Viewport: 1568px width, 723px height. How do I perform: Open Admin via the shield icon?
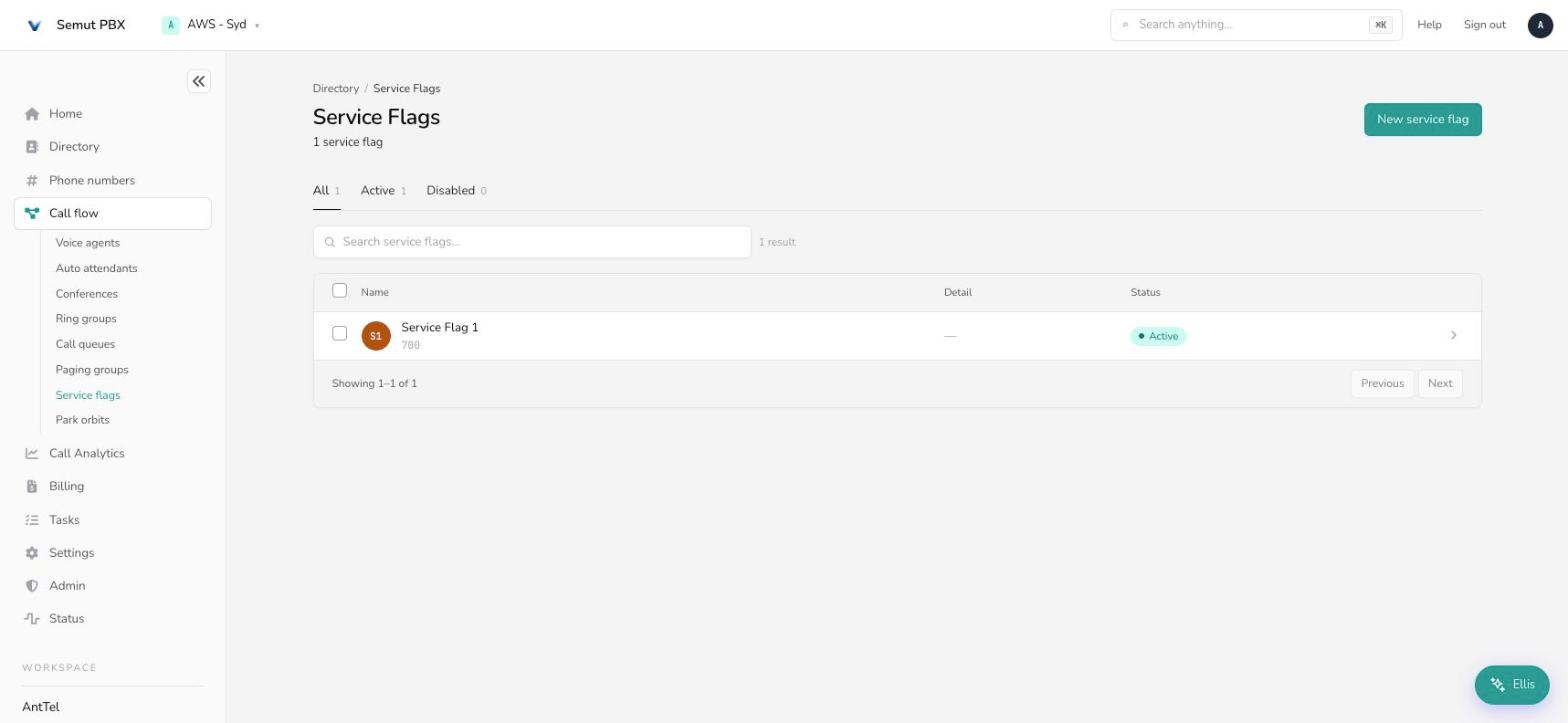pyautogui.click(x=32, y=586)
